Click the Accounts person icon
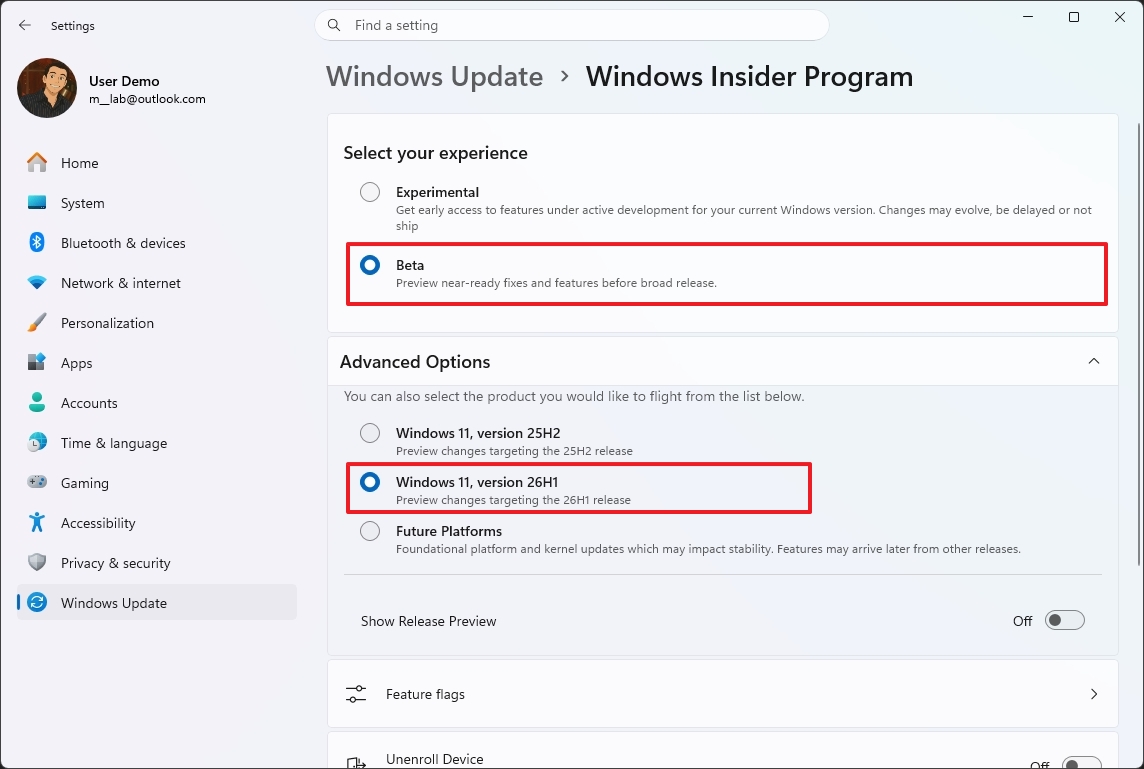The height and width of the screenshot is (769, 1144). pos(37,402)
